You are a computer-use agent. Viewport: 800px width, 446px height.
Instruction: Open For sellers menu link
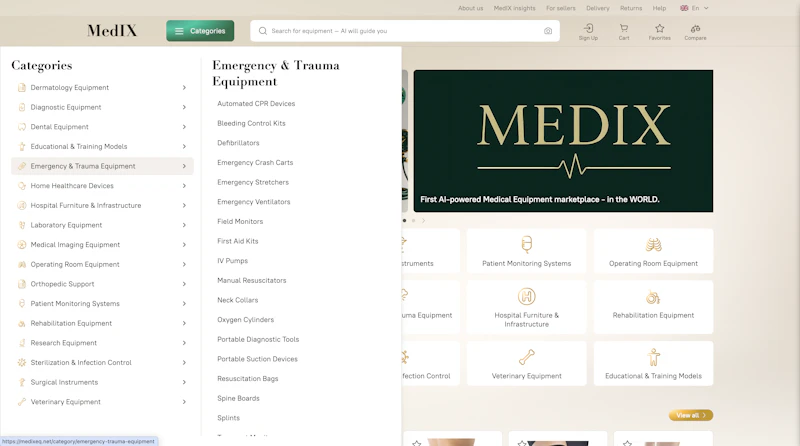561,8
